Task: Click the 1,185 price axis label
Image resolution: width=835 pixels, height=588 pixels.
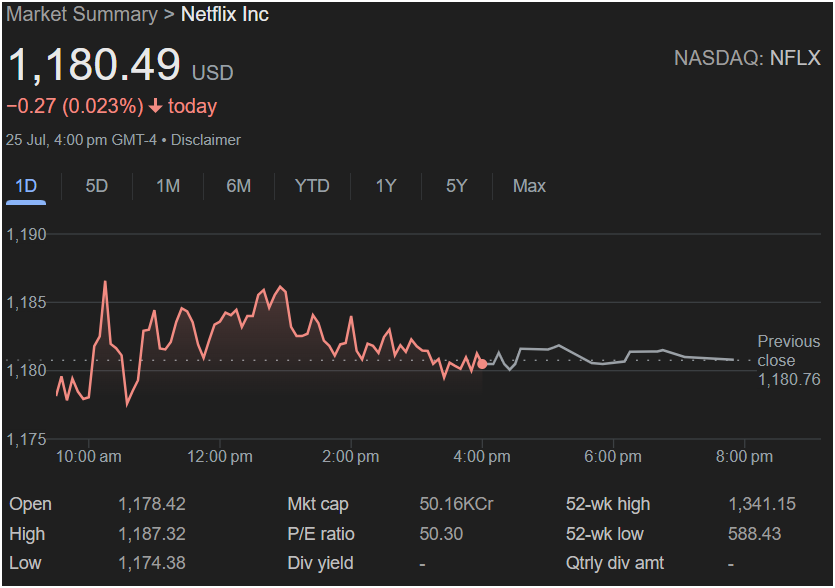Action: pos(26,303)
